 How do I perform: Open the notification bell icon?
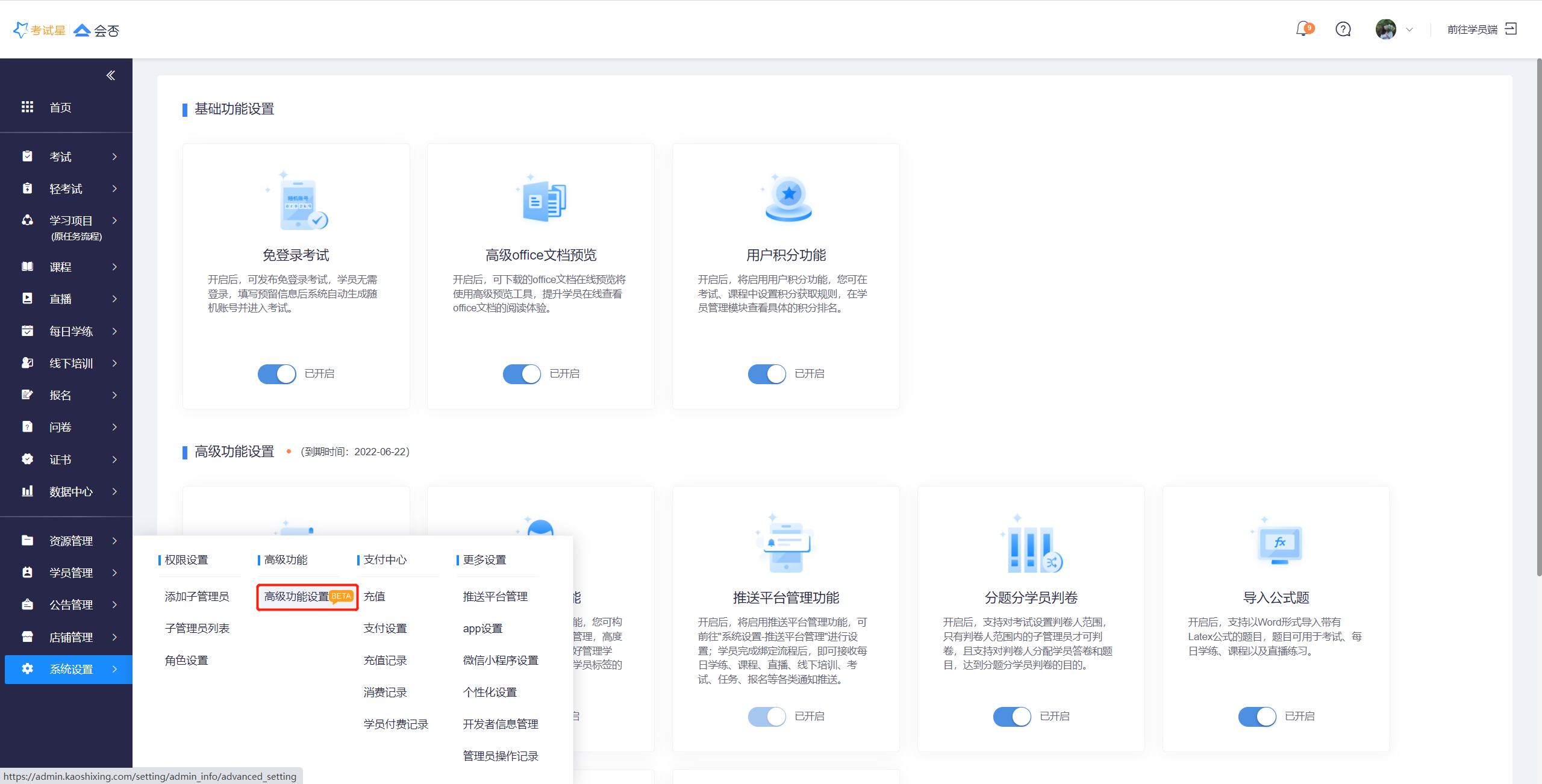pos(1303,29)
